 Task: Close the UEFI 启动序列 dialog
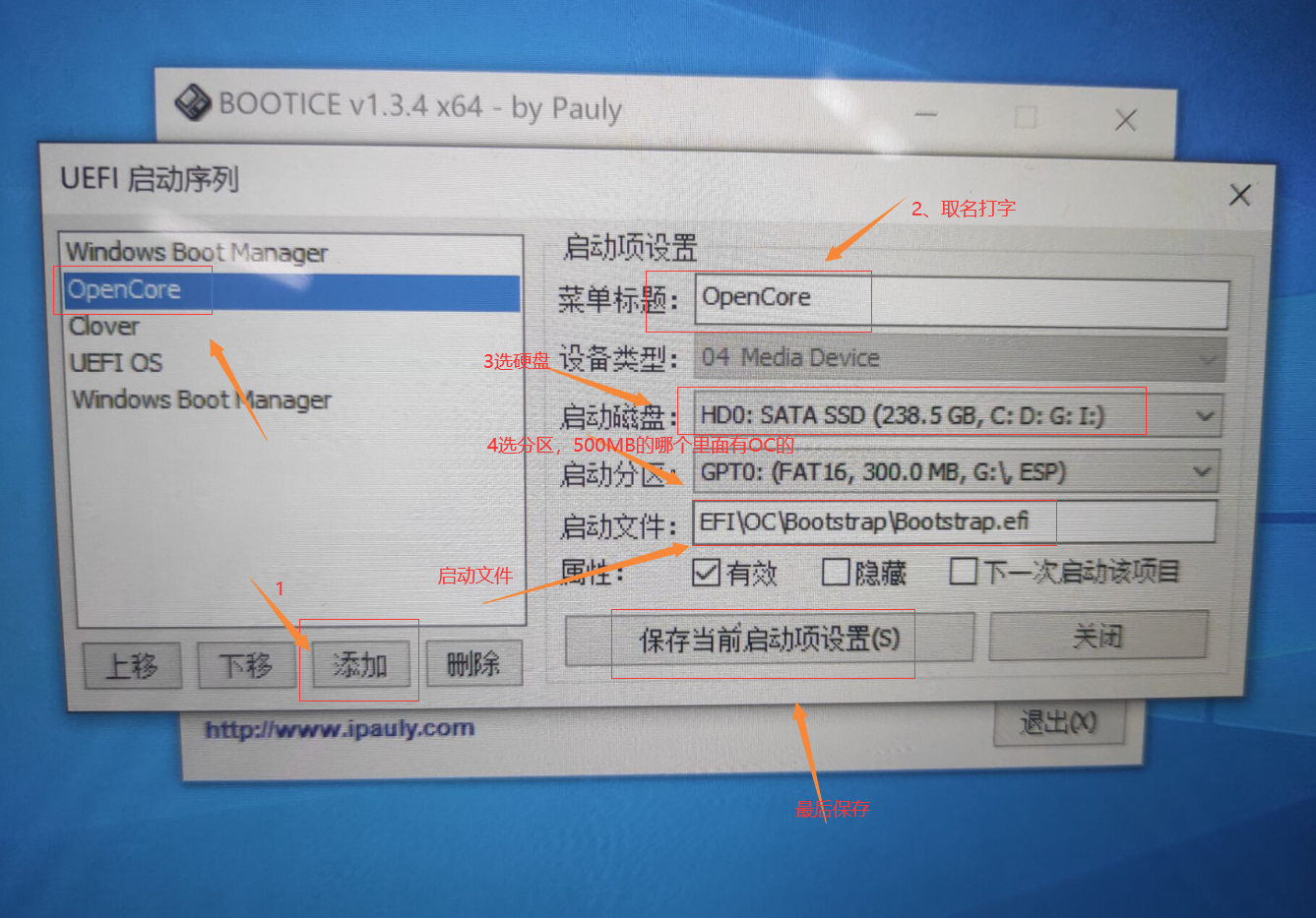click(1239, 195)
